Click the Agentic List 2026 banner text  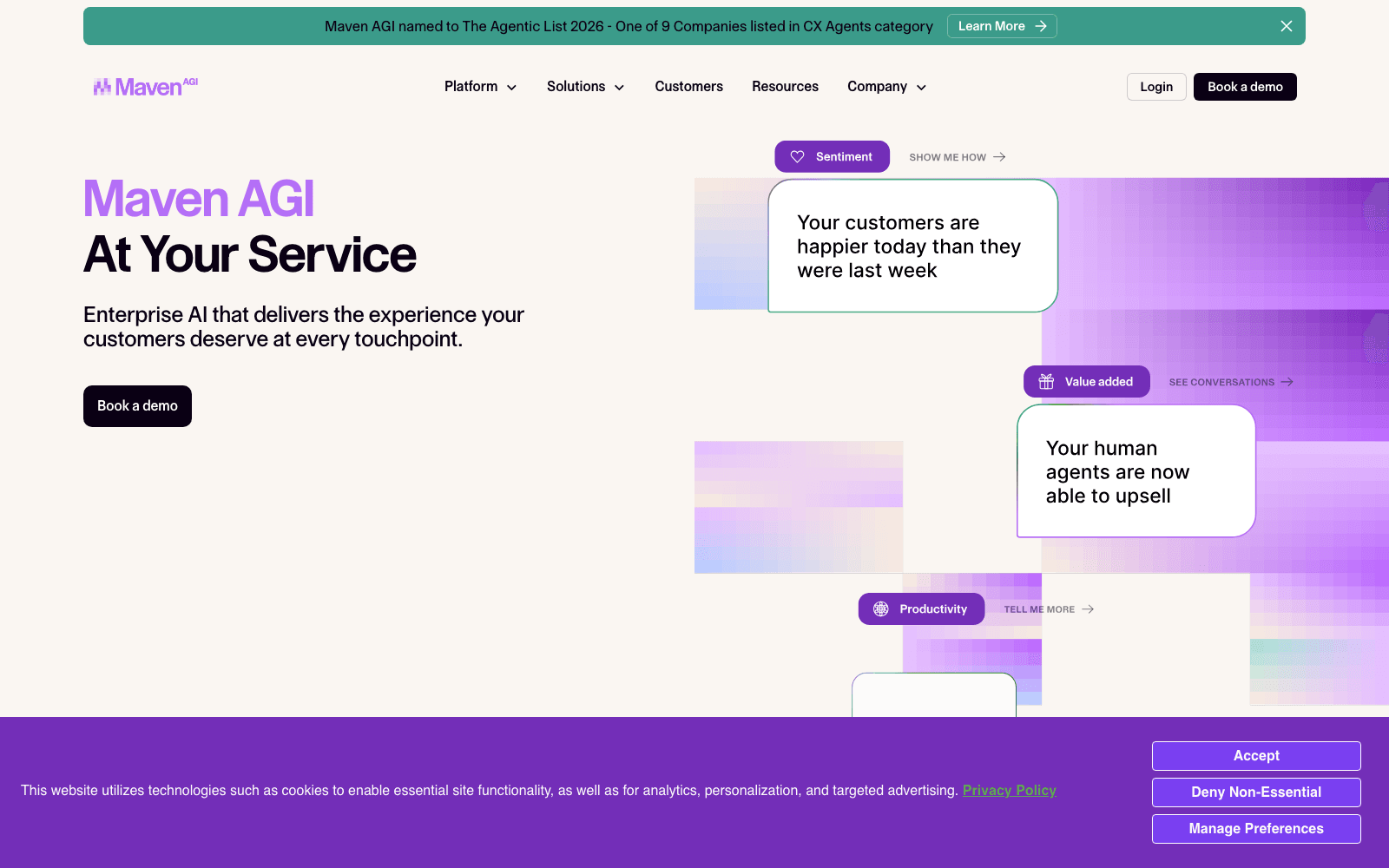point(629,26)
